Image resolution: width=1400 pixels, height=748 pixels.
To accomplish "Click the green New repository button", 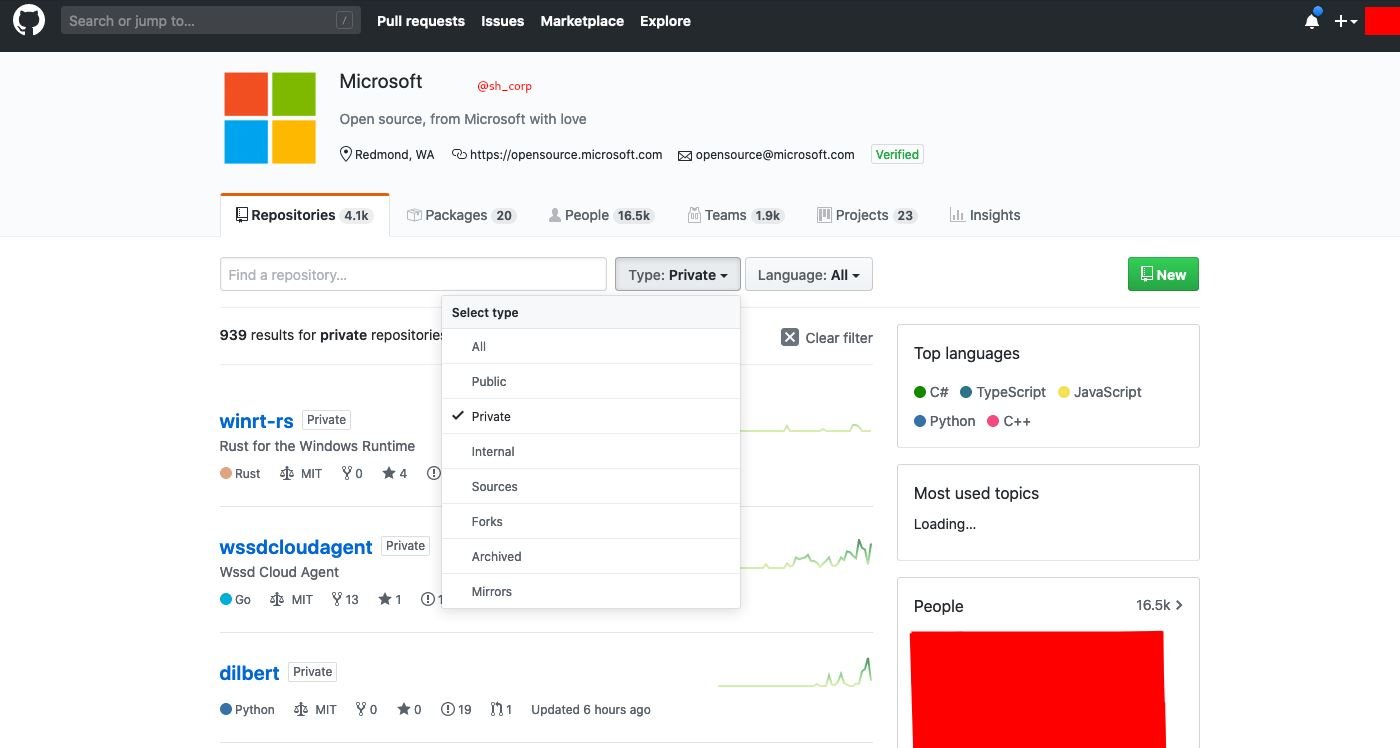I will (1163, 274).
